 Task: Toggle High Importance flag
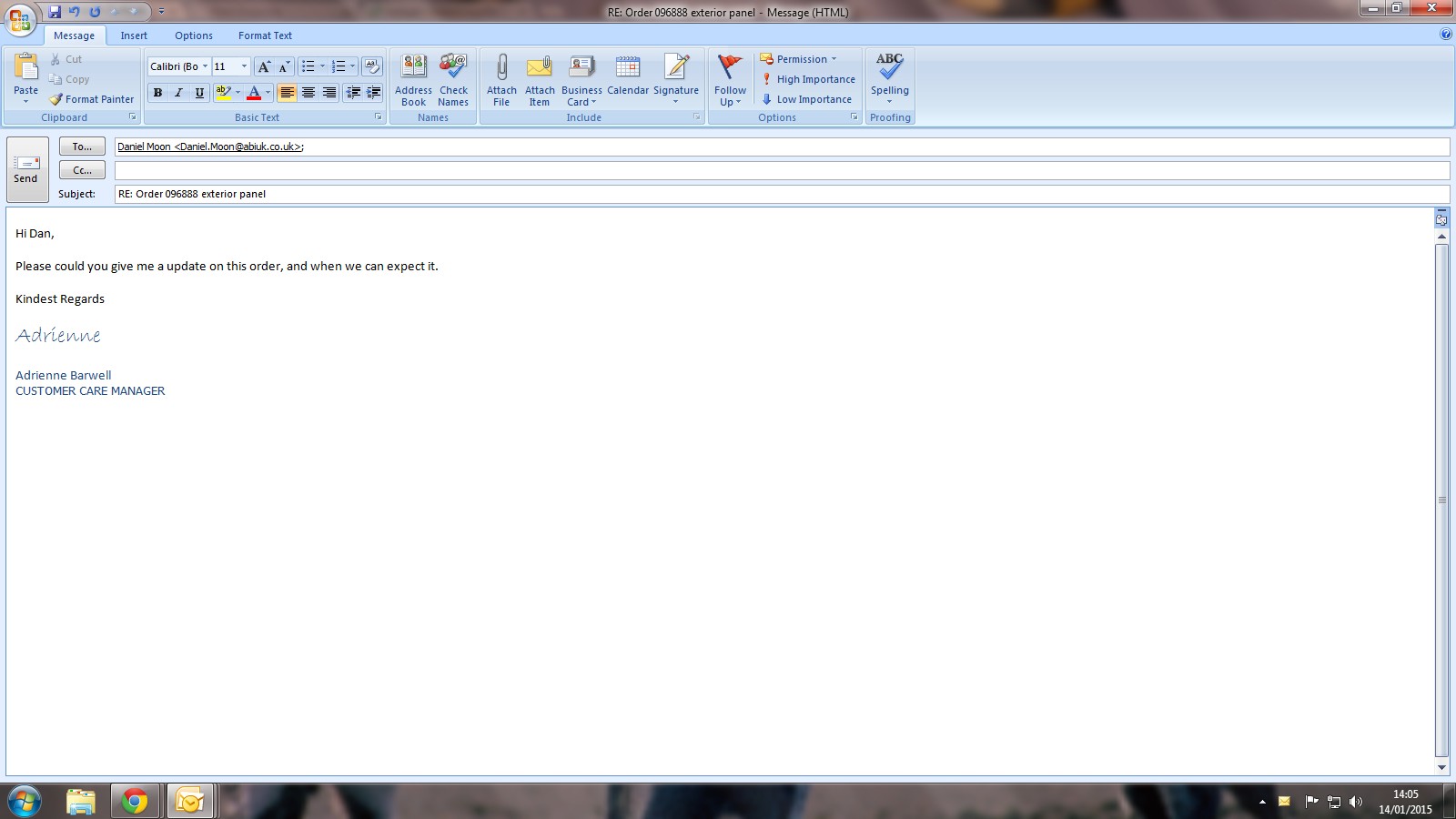click(x=807, y=79)
